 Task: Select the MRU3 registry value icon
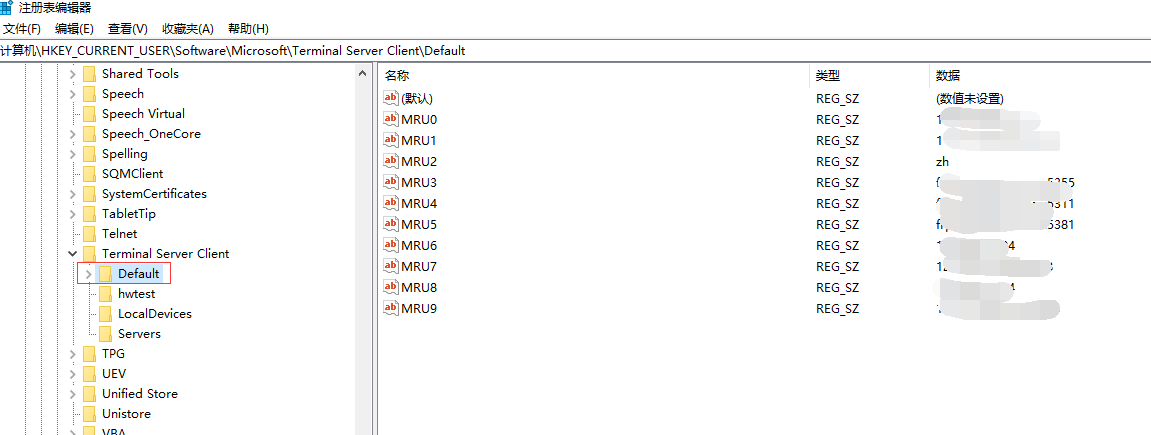point(391,182)
